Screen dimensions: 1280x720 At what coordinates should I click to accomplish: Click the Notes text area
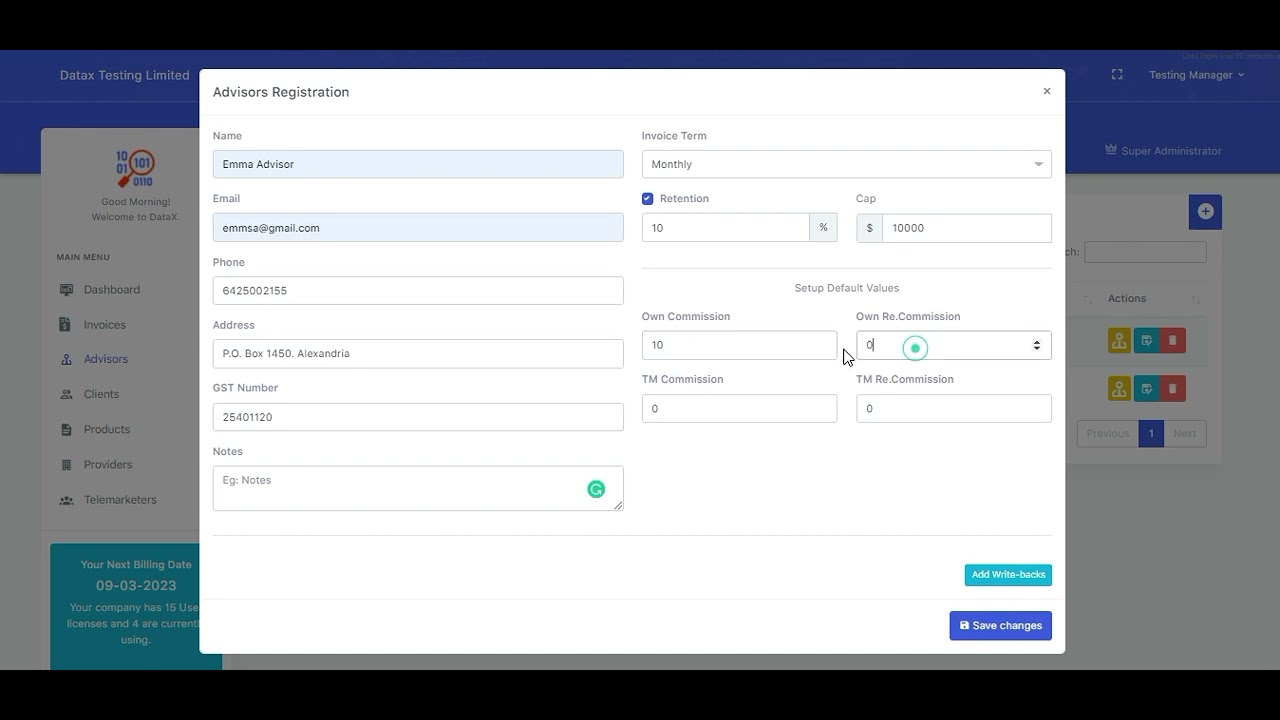coord(418,488)
